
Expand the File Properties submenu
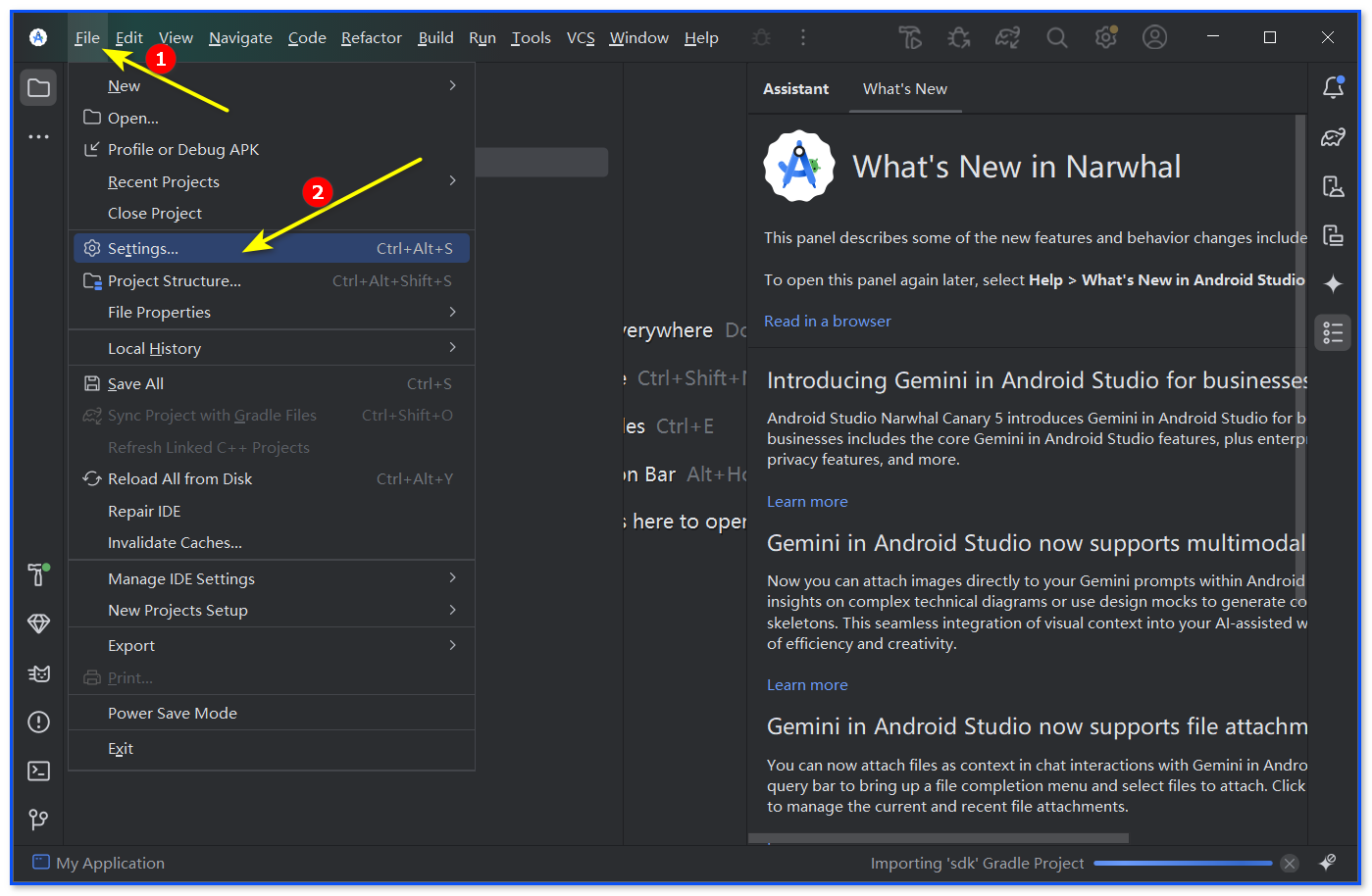pyautogui.click(x=272, y=312)
